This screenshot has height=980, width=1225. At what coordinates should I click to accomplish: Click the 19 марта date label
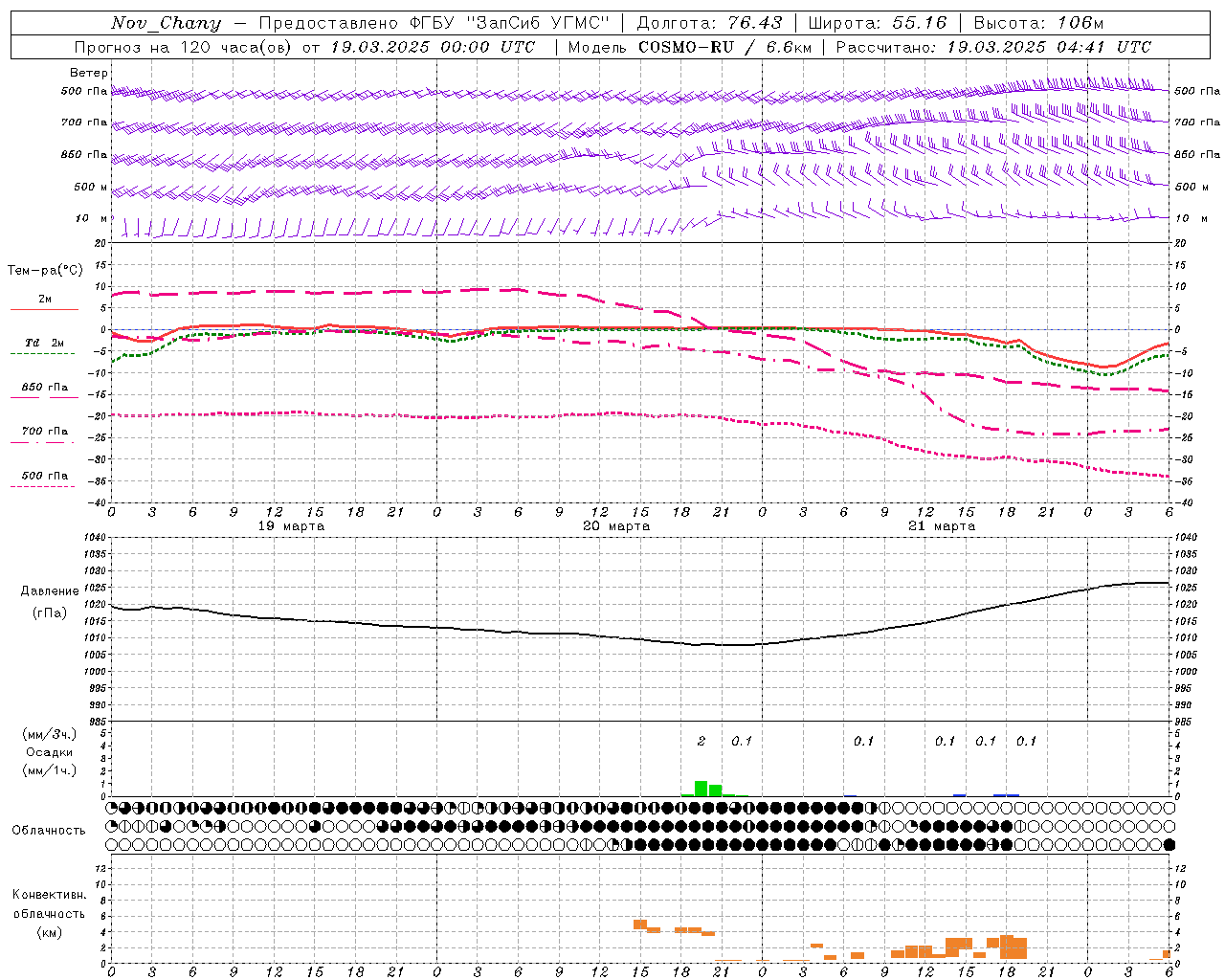click(x=291, y=526)
